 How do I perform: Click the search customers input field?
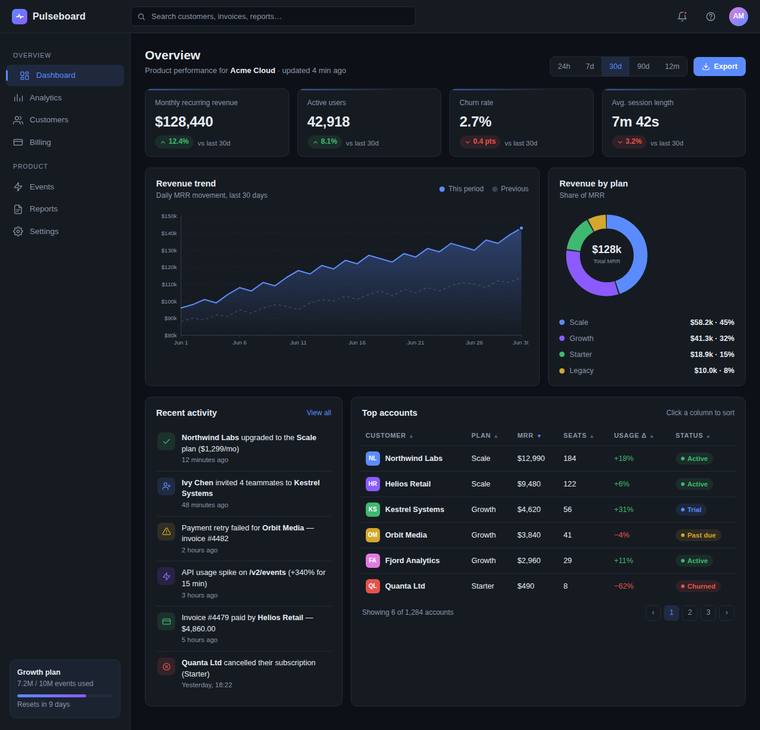click(273, 16)
